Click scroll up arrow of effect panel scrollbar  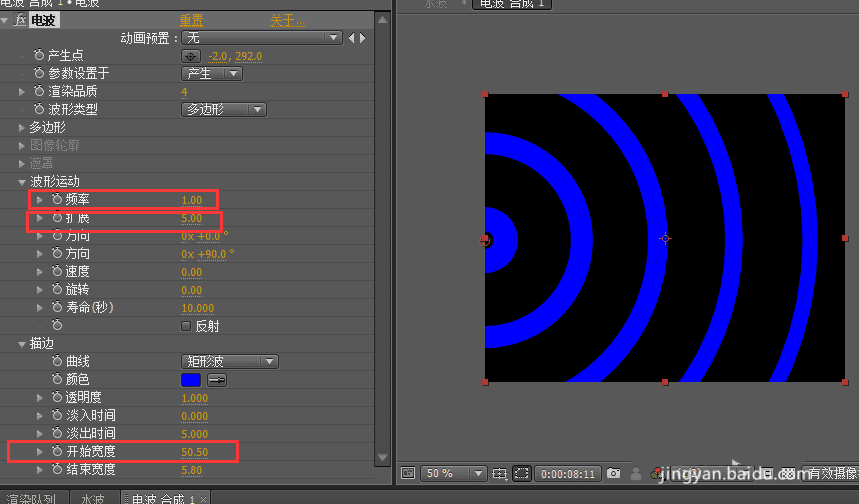(x=382, y=20)
